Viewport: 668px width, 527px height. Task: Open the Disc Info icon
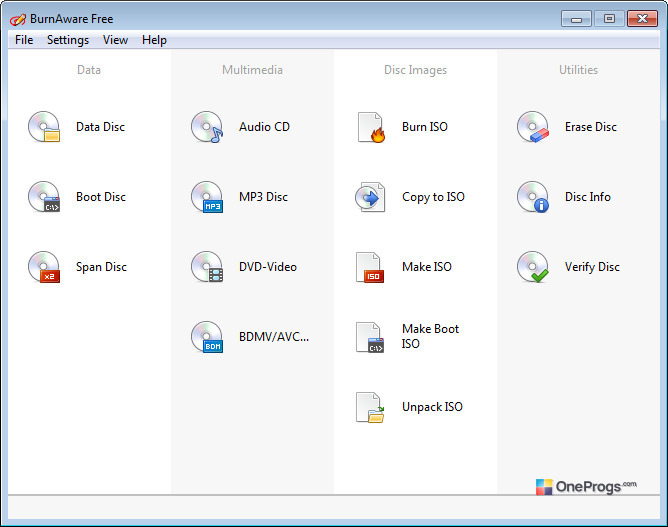tap(533, 196)
